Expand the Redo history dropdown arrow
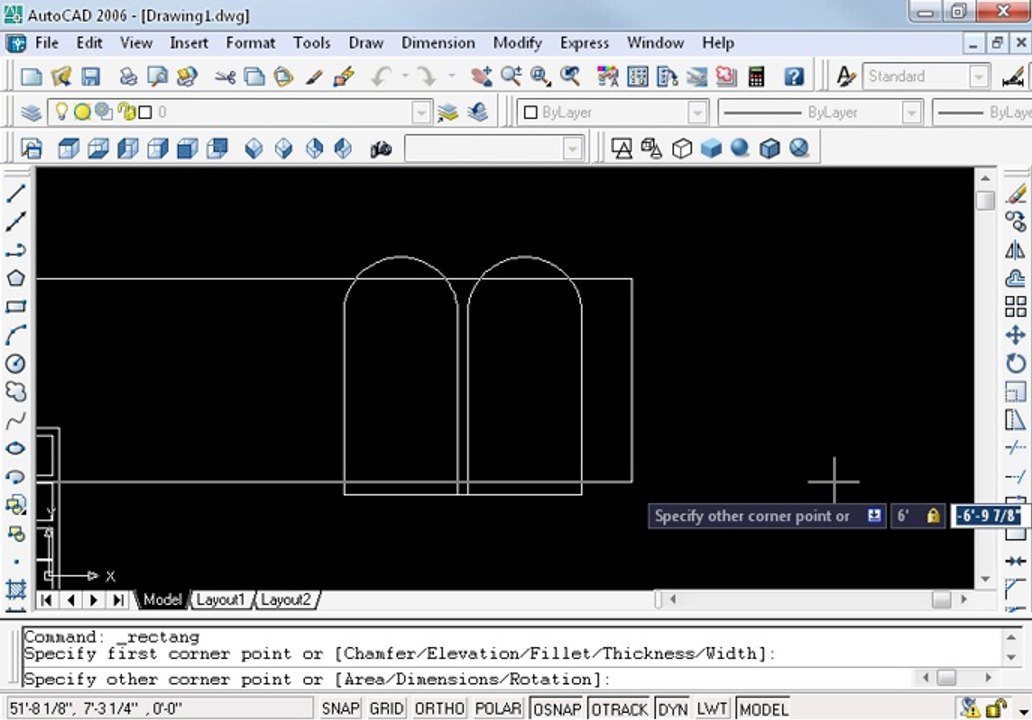 tap(452, 76)
